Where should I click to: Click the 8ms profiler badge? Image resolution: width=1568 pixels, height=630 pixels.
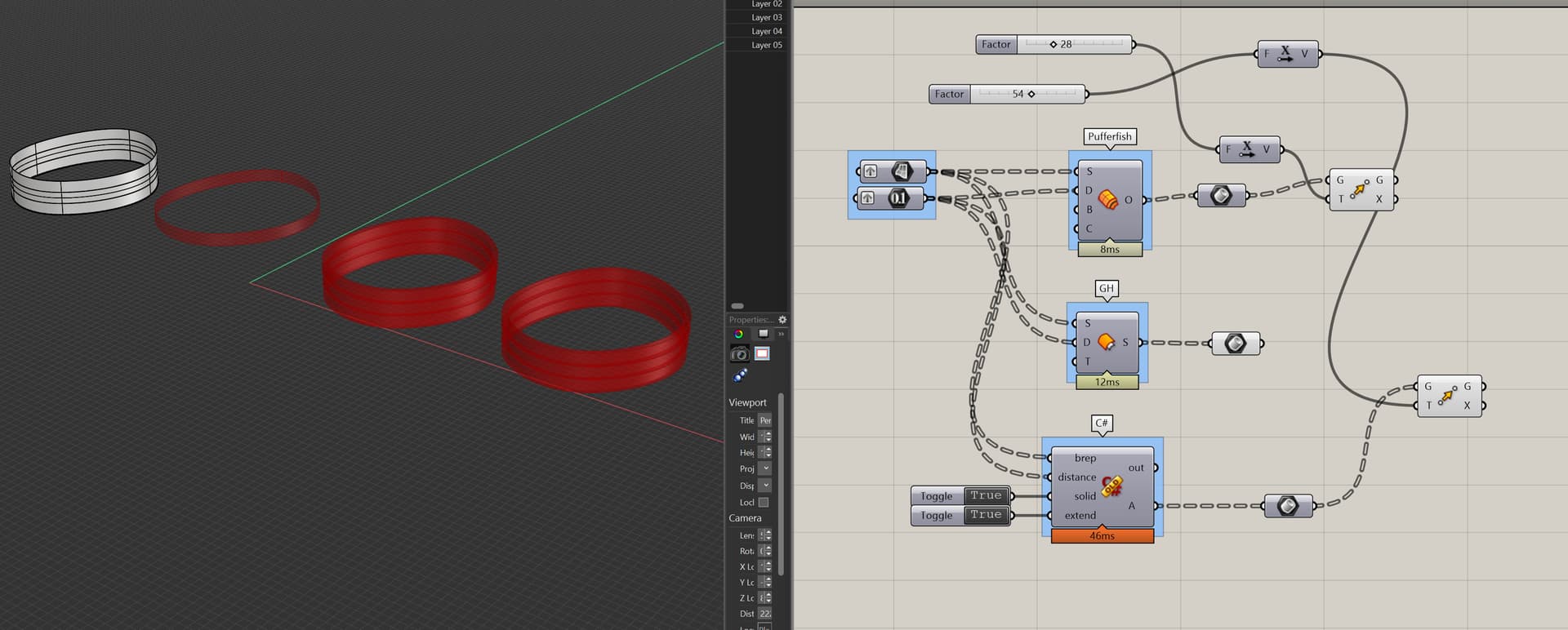pyautogui.click(x=1110, y=249)
